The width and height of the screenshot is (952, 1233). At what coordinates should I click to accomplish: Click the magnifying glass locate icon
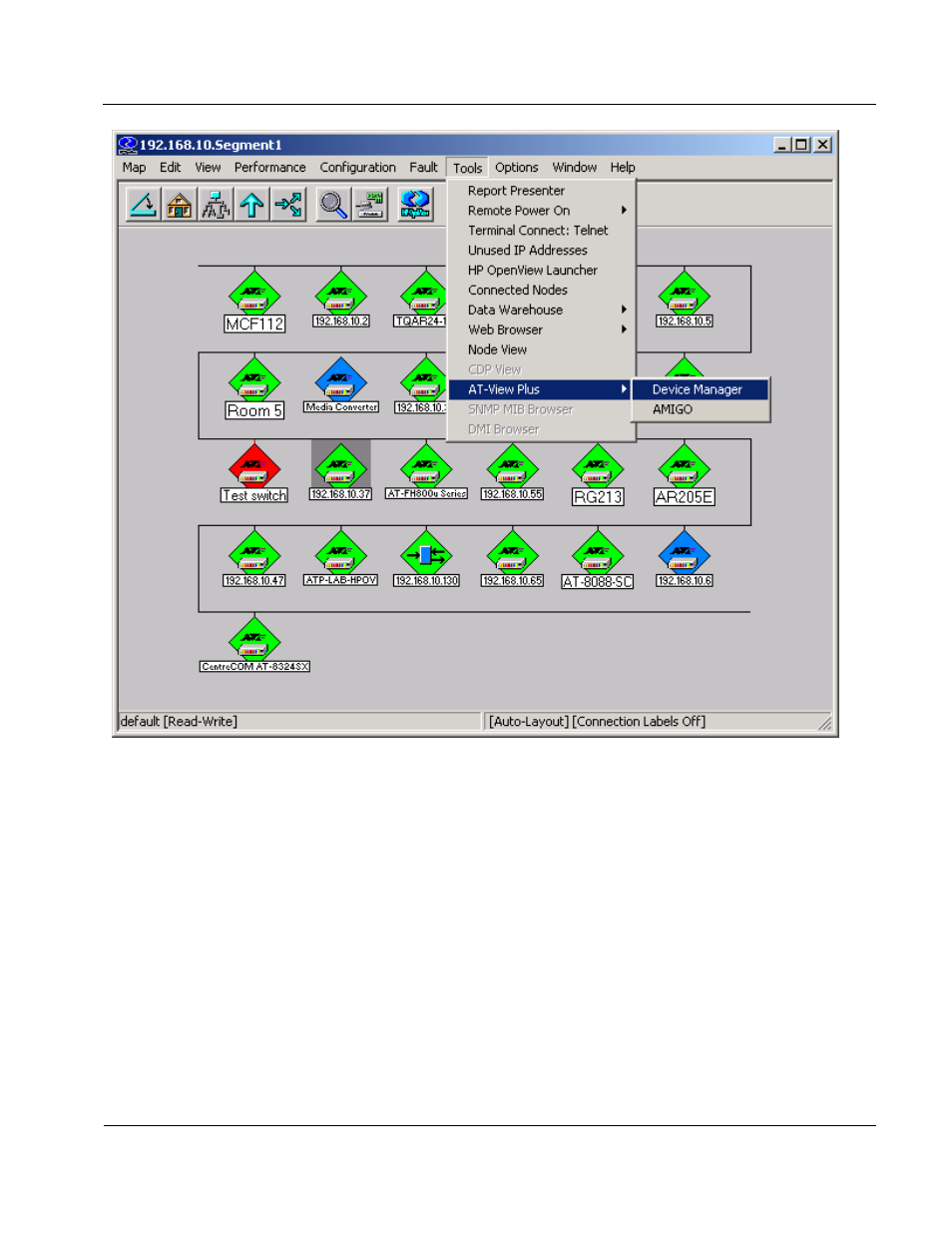[x=333, y=206]
